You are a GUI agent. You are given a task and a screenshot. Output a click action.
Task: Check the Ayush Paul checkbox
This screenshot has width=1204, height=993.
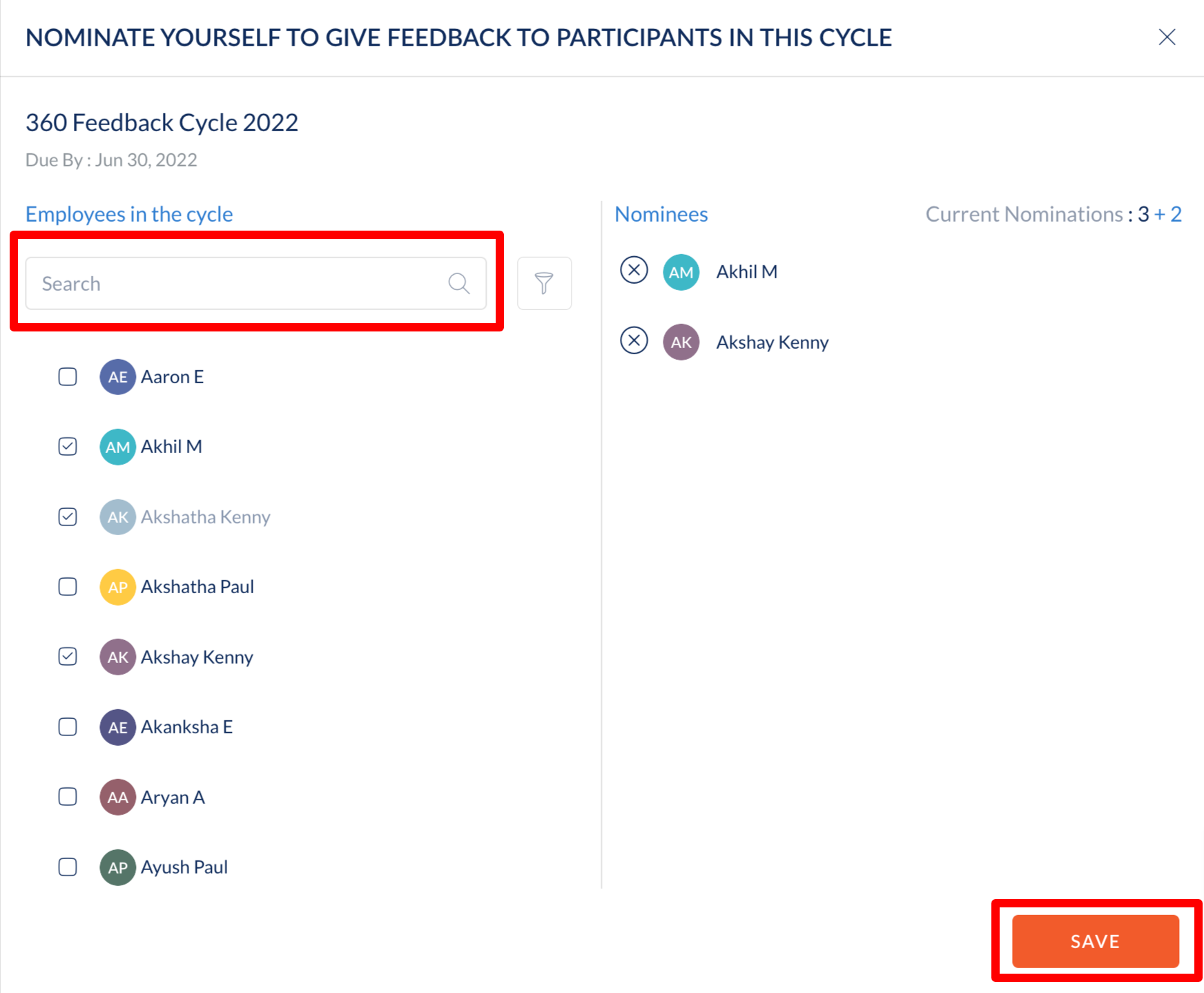[68, 867]
